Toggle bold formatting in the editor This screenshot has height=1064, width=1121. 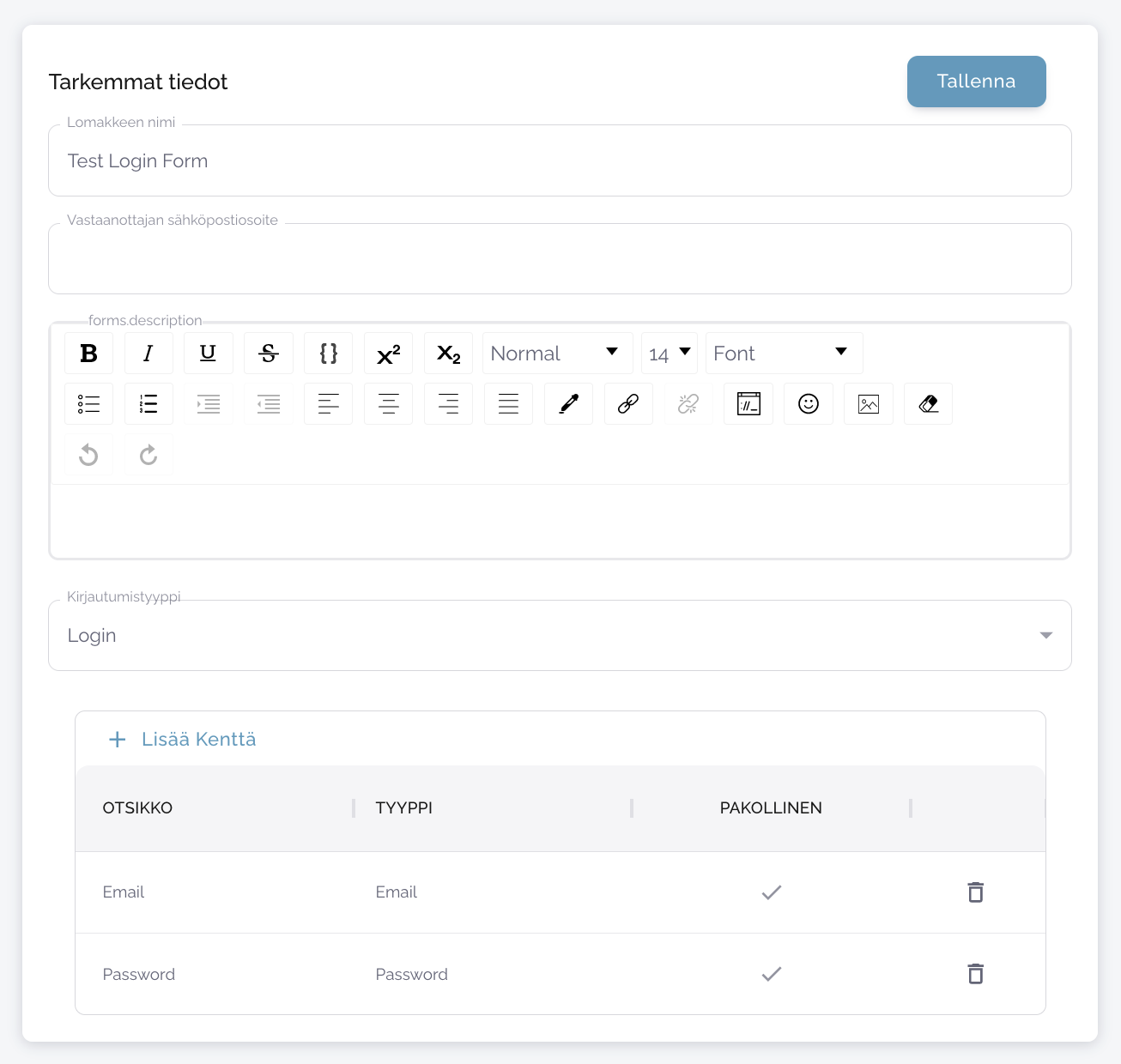[x=88, y=354]
